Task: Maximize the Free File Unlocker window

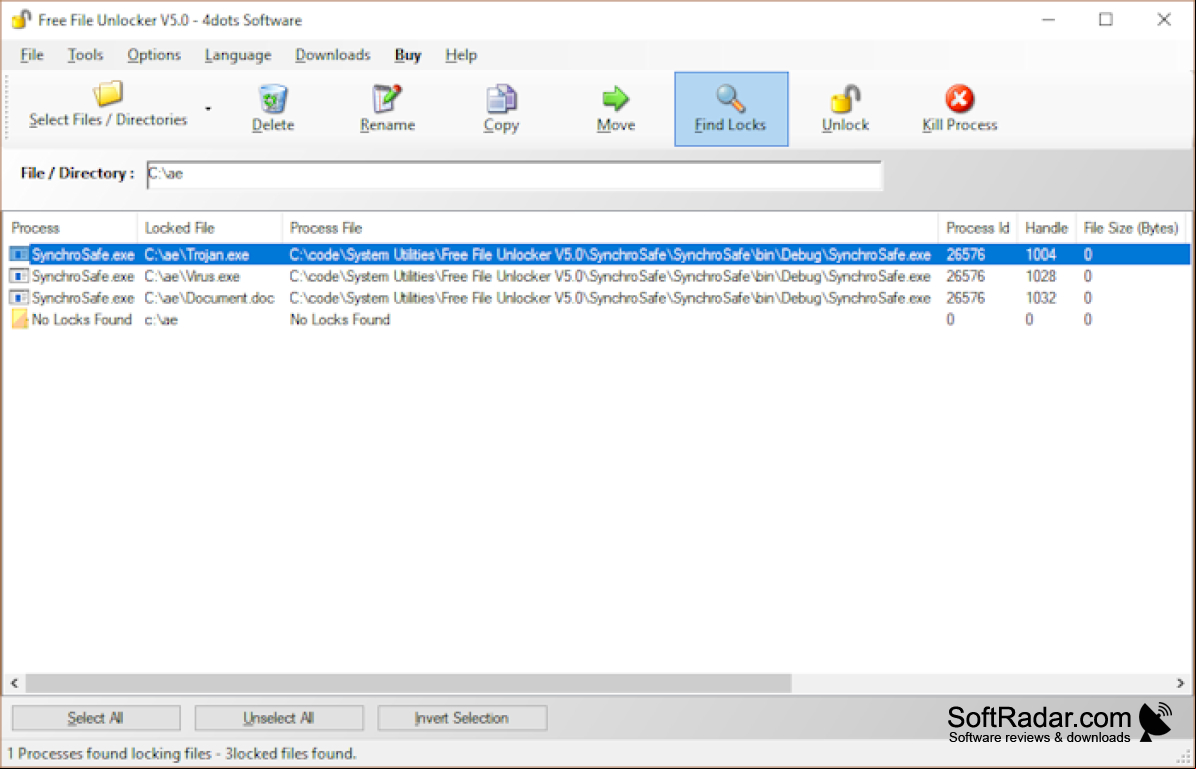Action: tap(1106, 20)
